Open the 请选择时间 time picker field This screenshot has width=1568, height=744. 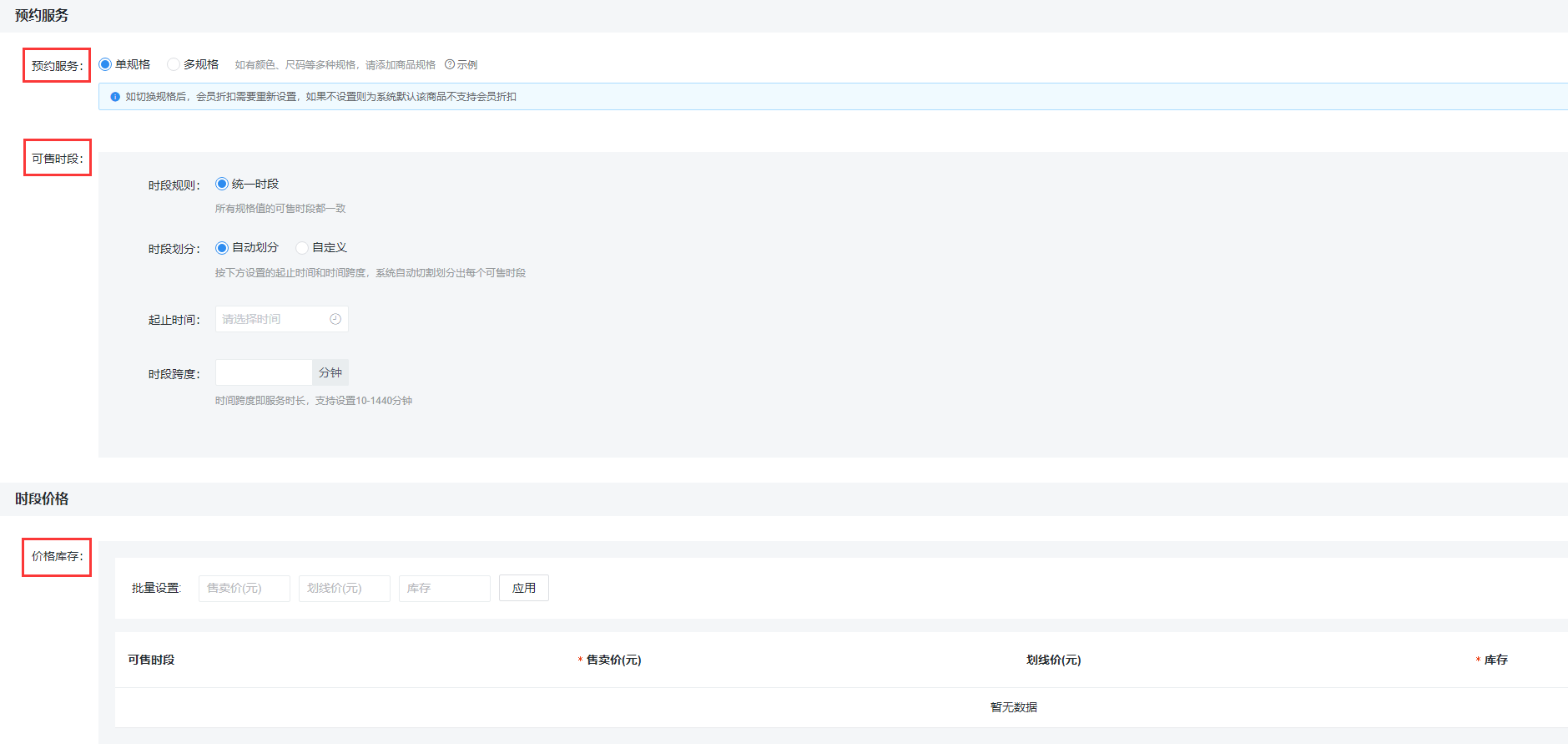[x=272, y=319]
